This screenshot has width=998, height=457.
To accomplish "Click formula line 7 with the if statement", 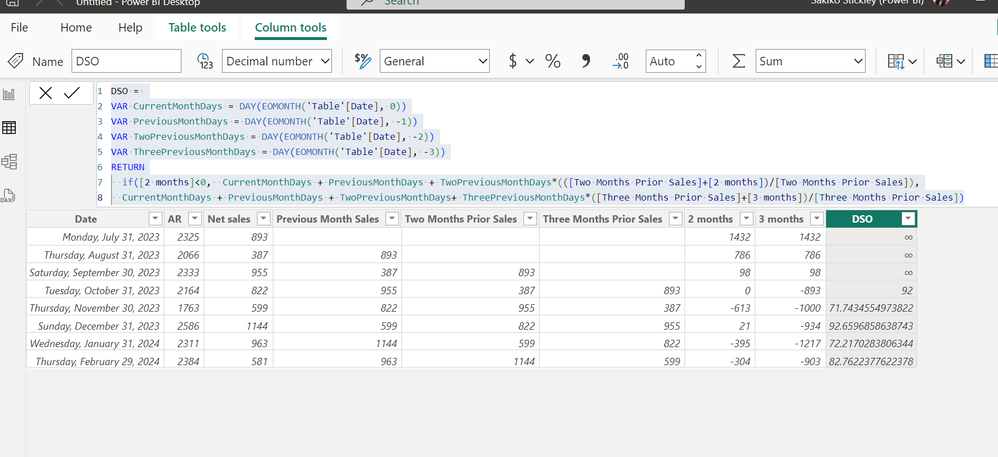I will point(521,182).
